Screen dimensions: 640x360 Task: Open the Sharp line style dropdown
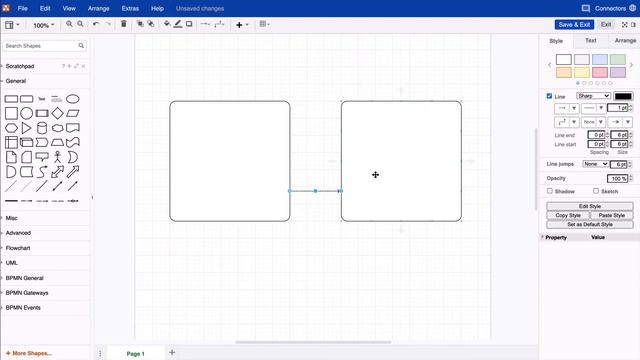pos(593,96)
